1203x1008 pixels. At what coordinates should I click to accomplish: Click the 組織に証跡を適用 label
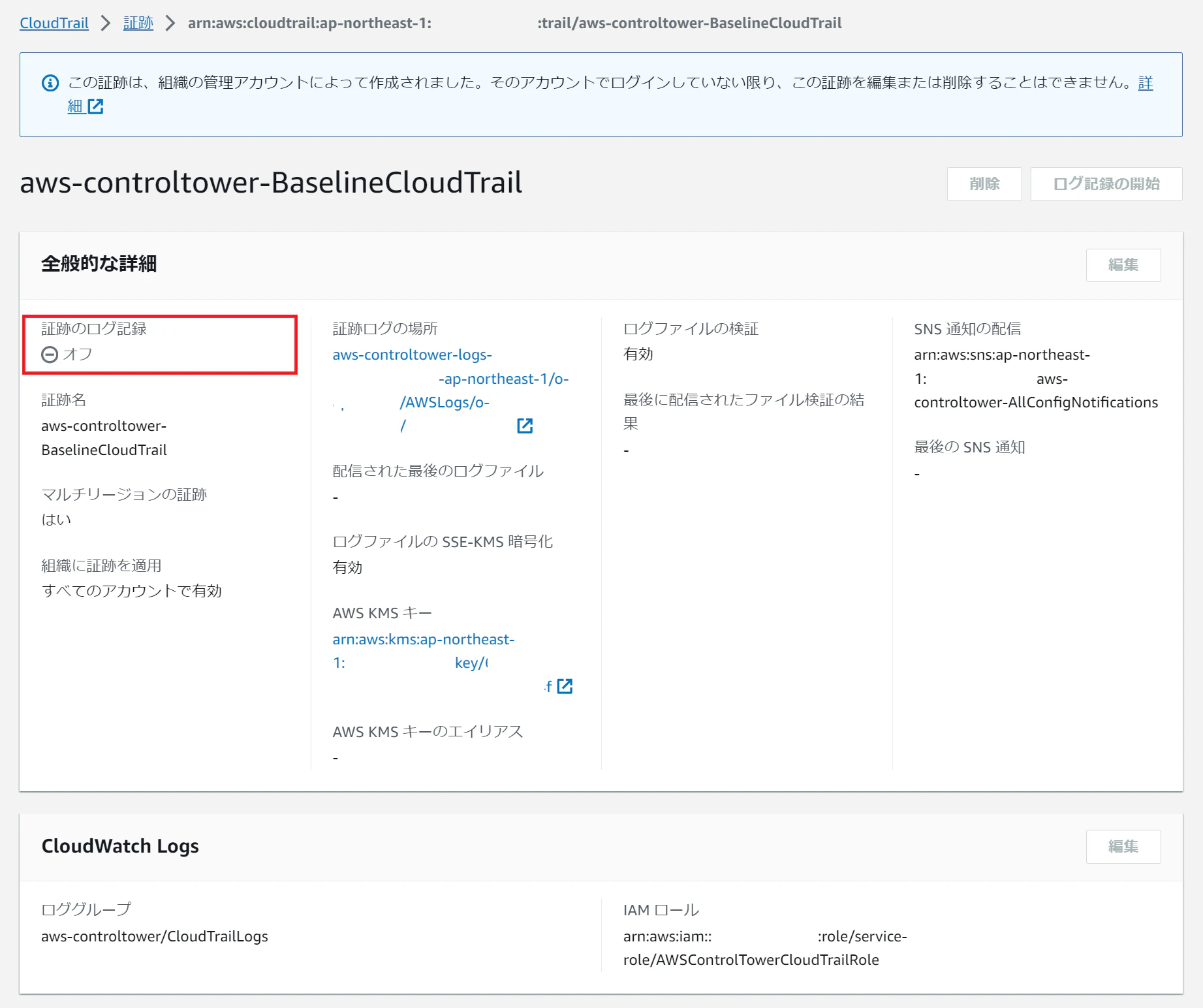pyautogui.click(x=101, y=565)
